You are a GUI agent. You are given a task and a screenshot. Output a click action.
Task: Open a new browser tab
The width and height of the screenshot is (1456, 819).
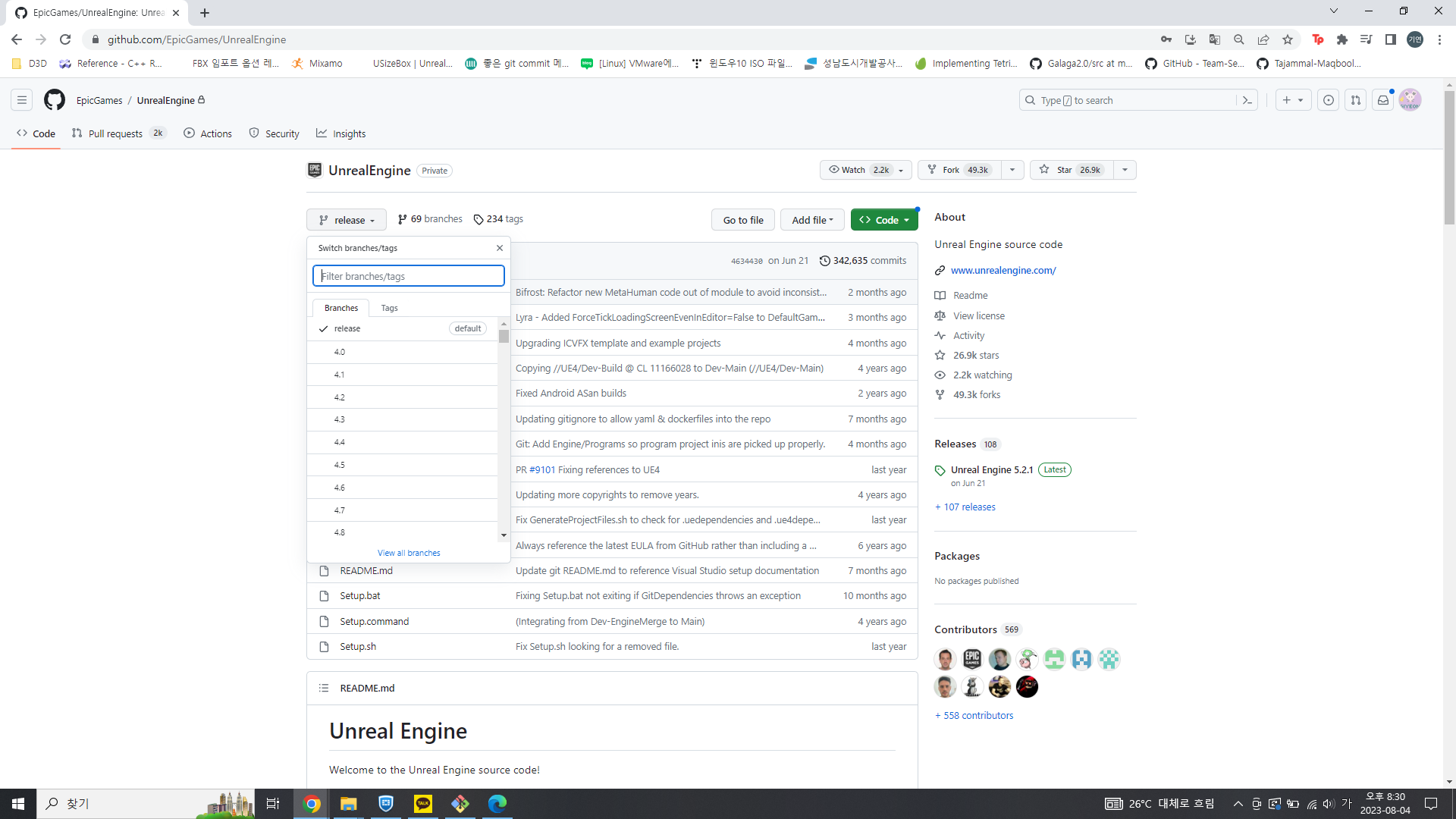(205, 13)
